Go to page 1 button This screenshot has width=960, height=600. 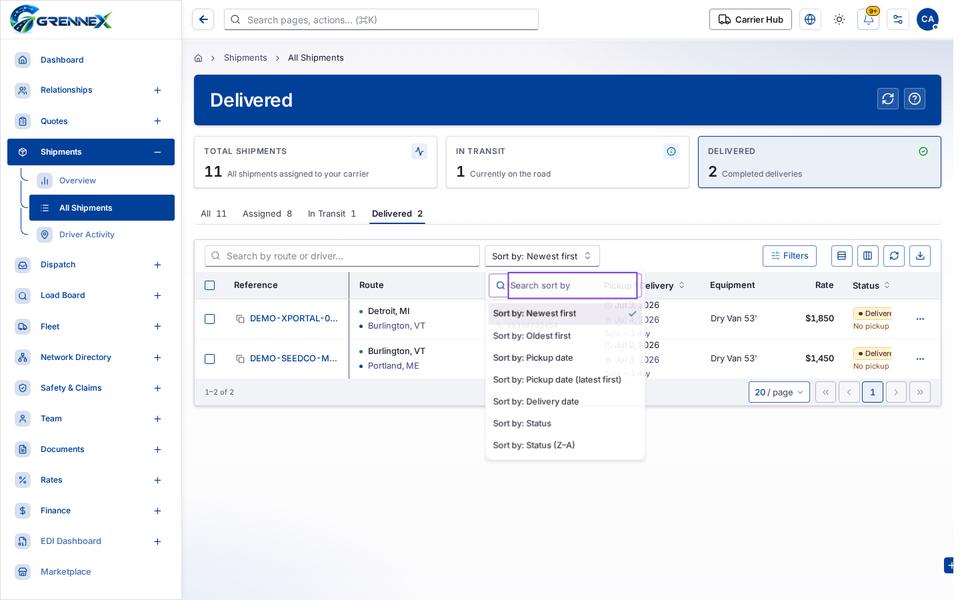[x=872, y=392]
